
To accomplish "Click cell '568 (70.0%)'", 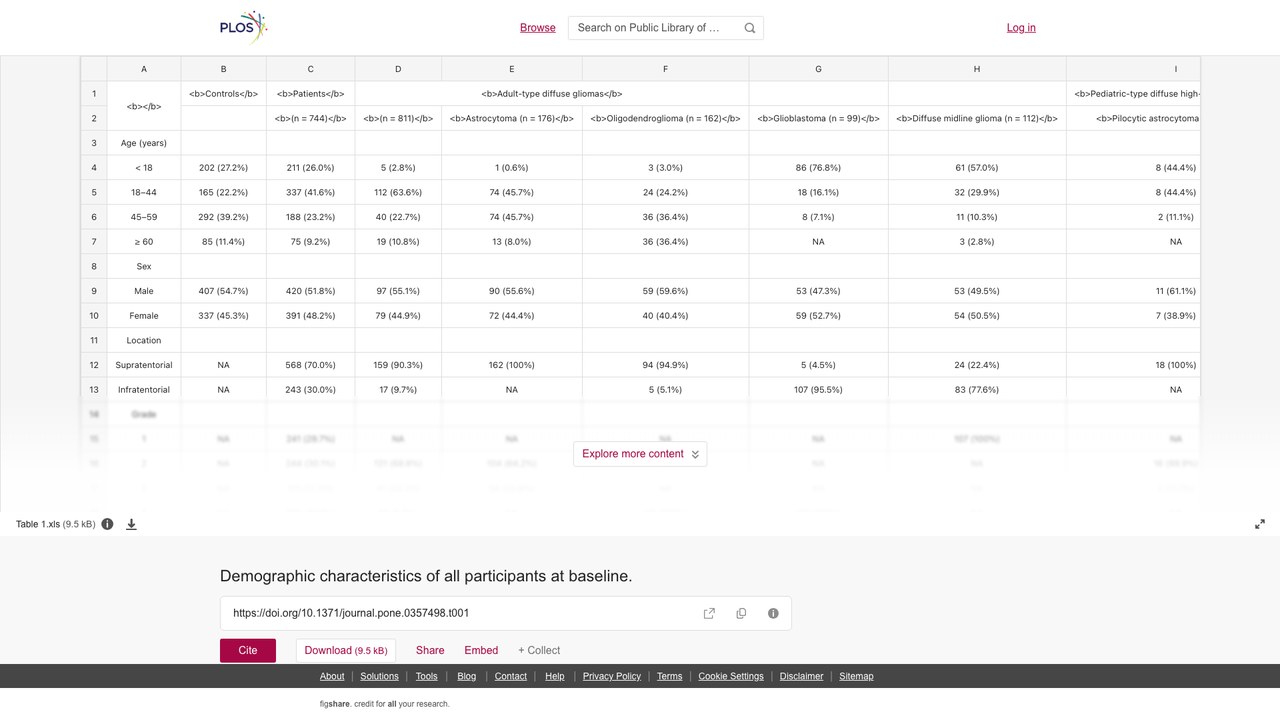I will (x=310, y=365).
